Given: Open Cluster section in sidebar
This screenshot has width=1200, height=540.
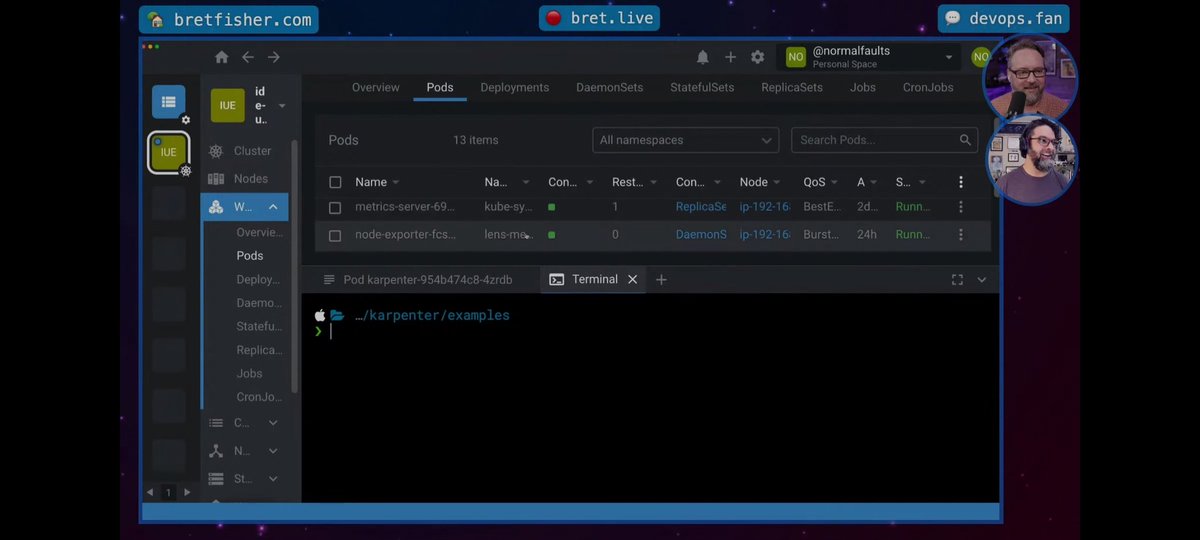Looking at the screenshot, I should coord(245,151).
